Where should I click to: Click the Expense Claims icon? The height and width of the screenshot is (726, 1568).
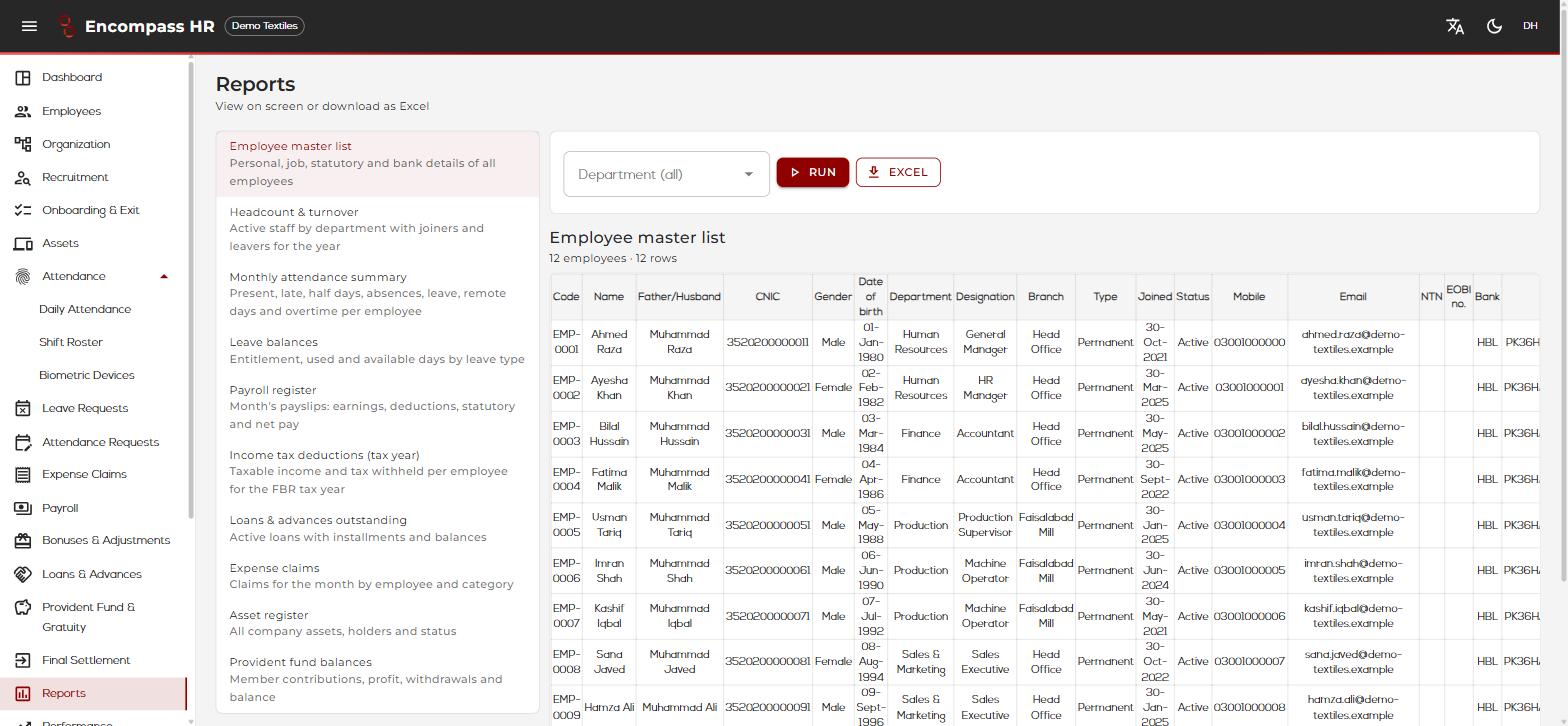point(23,475)
